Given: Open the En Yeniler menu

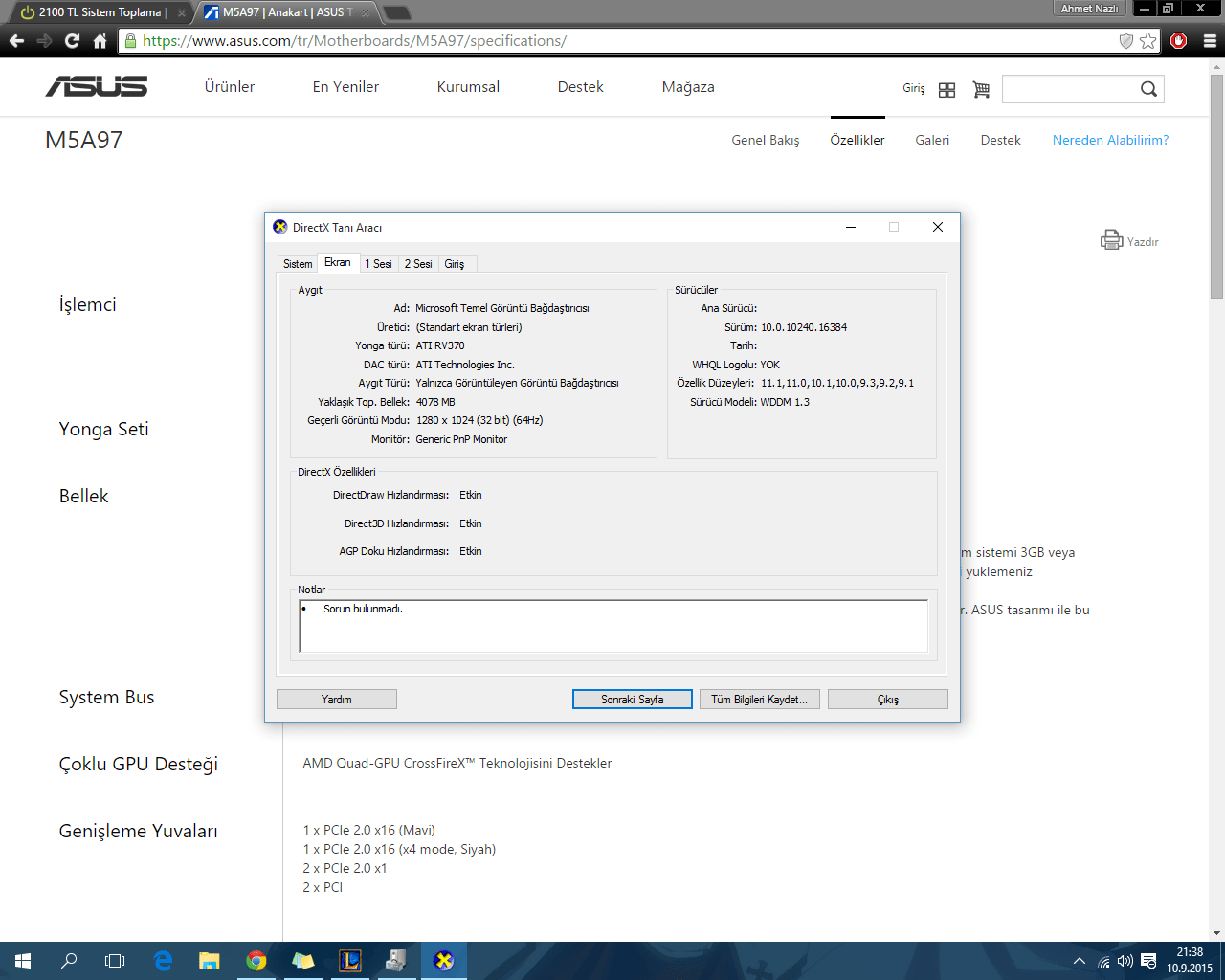Looking at the screenshot, I should click(x=346, y=87).
